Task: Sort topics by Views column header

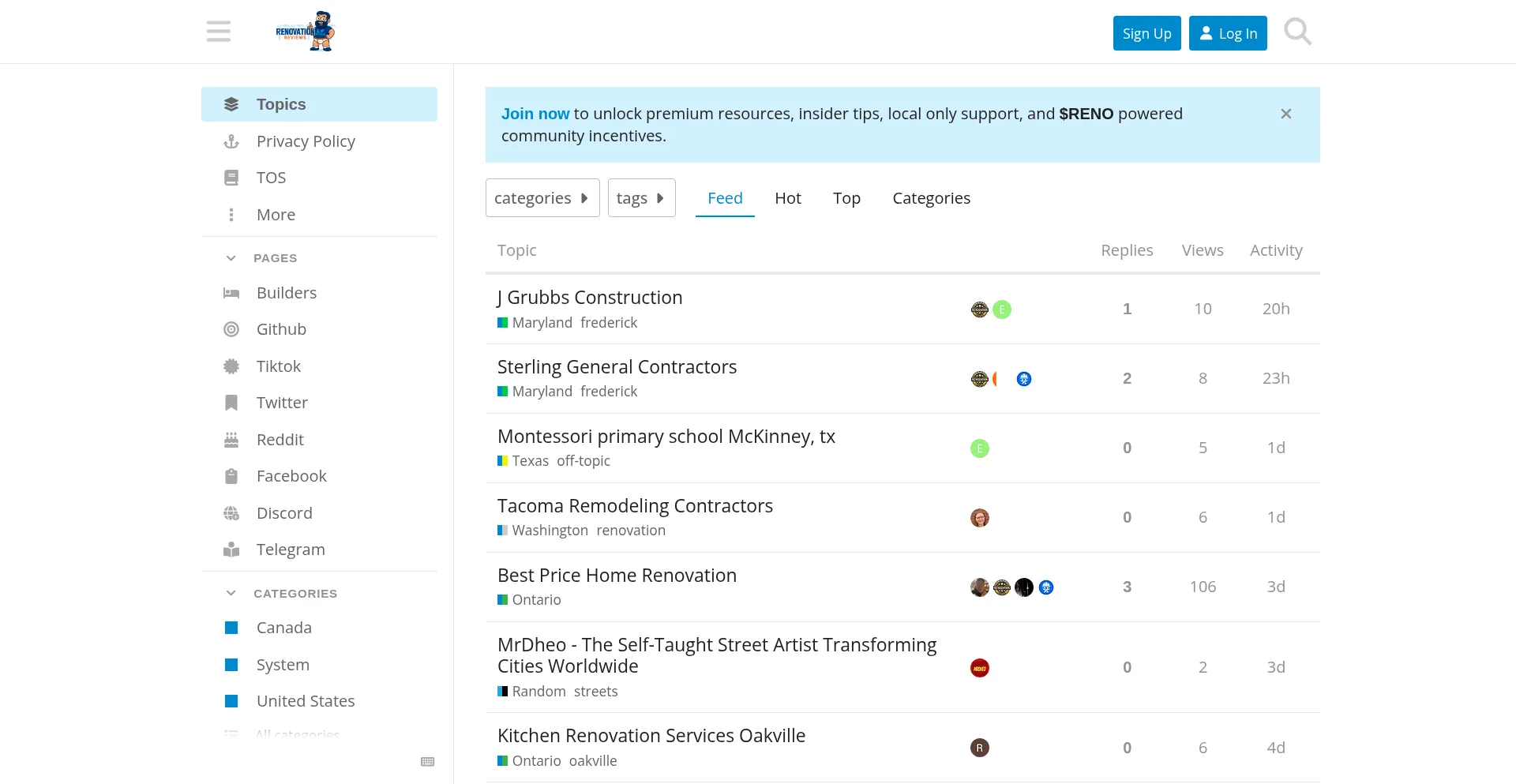Action: [x=1202, y=250]
